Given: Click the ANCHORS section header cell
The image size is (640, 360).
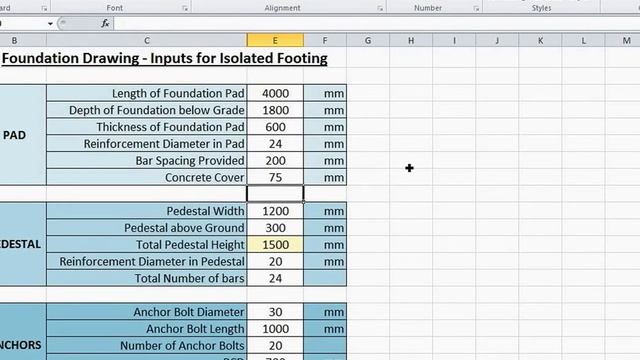Looking at the screenshot, I should [x=23, y=332].
